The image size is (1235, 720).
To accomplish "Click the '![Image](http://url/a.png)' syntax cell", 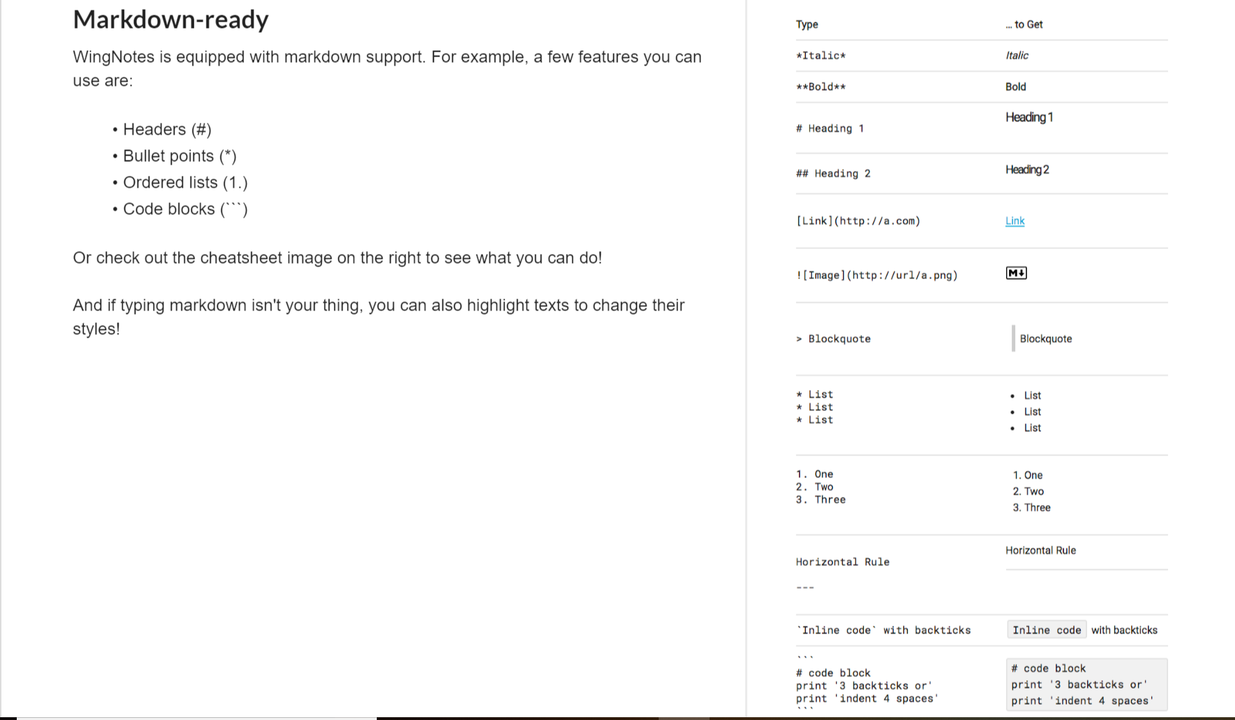I will click(877, 275).
